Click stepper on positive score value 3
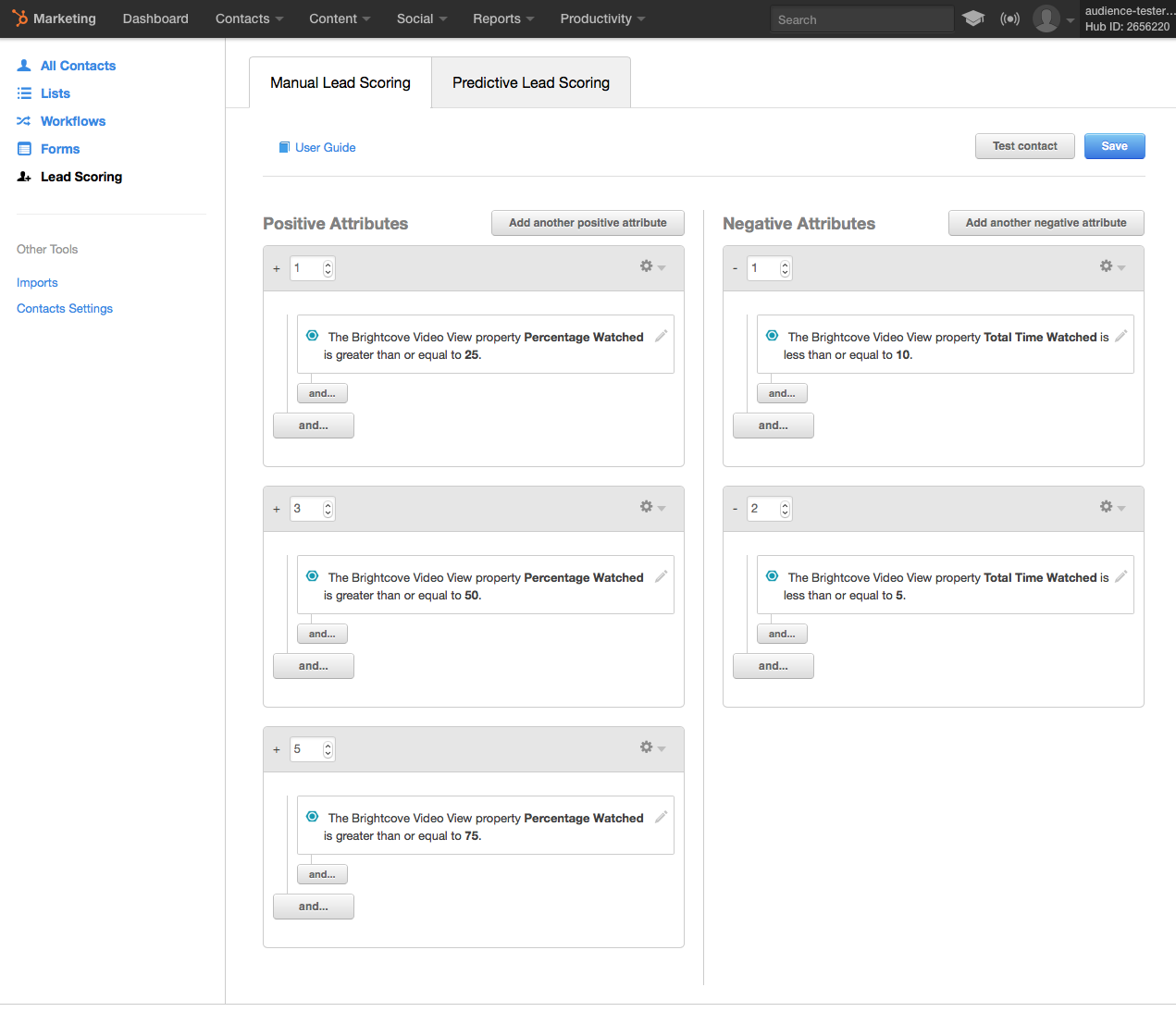Image resolution: width=1176 pixels, height=1012 pixels. pos(328,509)
